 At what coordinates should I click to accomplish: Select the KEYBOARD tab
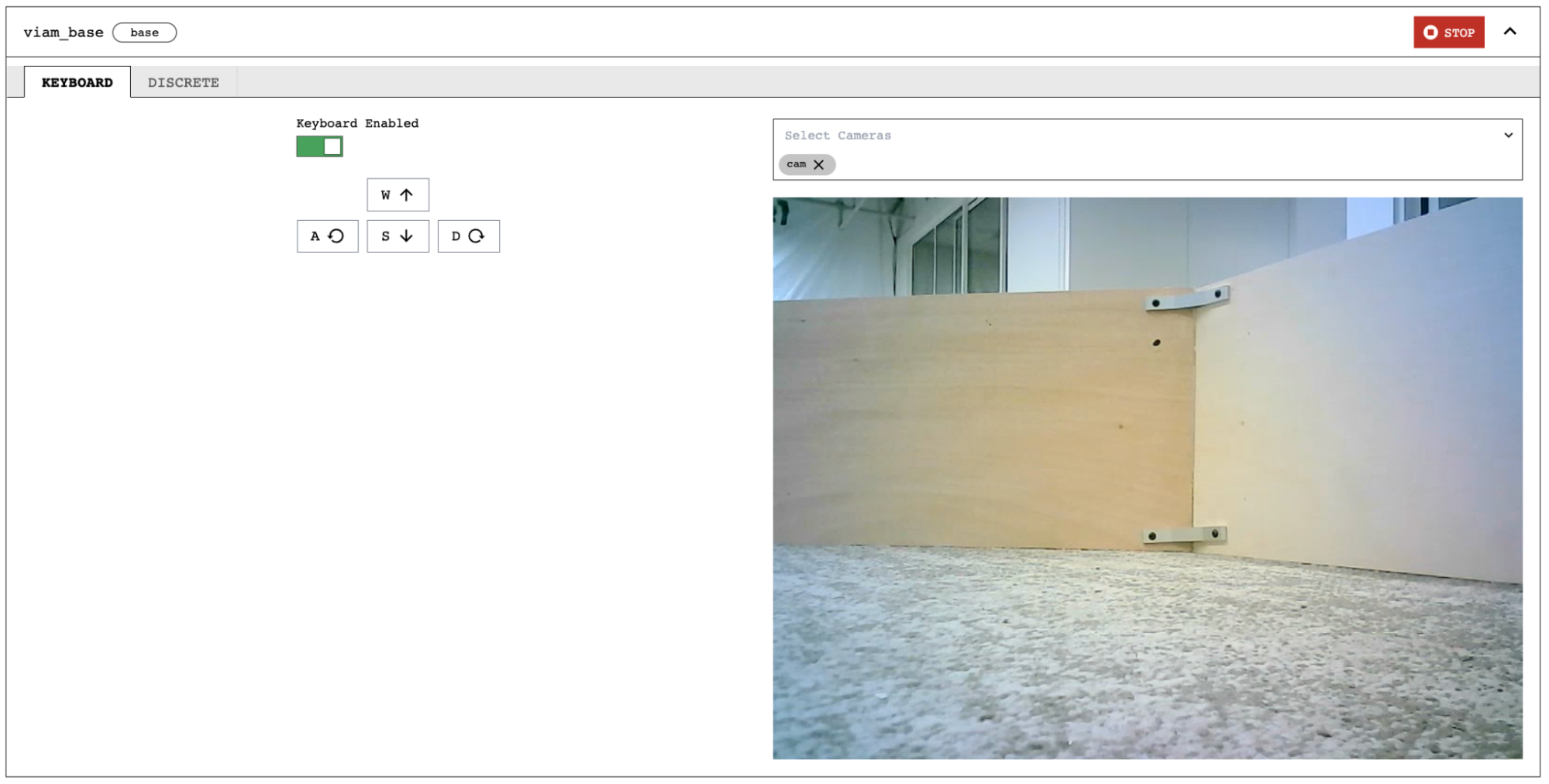(77, 81)
